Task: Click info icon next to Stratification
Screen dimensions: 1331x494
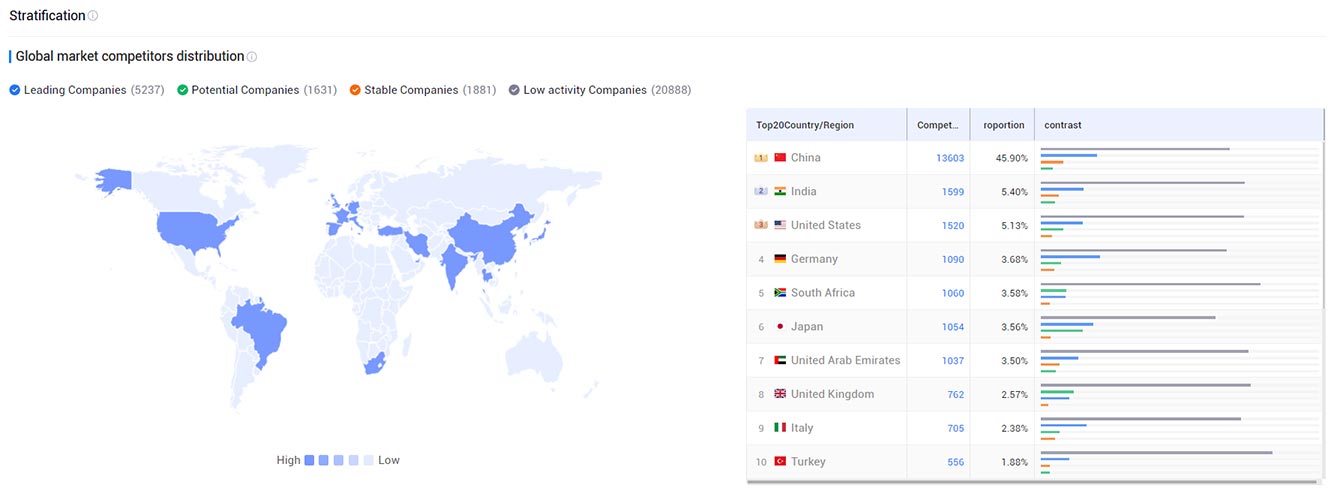Action: click(93, 16)
